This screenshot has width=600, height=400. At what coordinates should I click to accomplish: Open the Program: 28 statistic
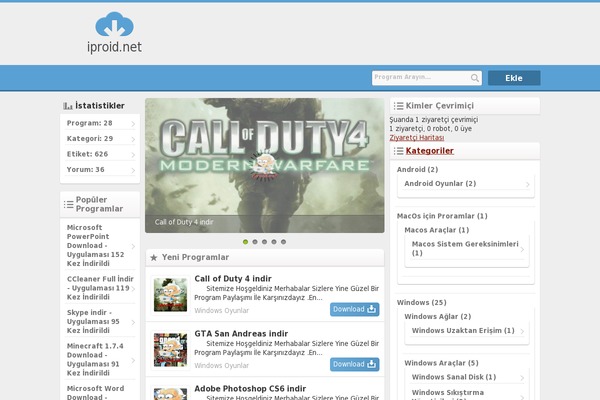pyautogui.click(x=90, y=123)
